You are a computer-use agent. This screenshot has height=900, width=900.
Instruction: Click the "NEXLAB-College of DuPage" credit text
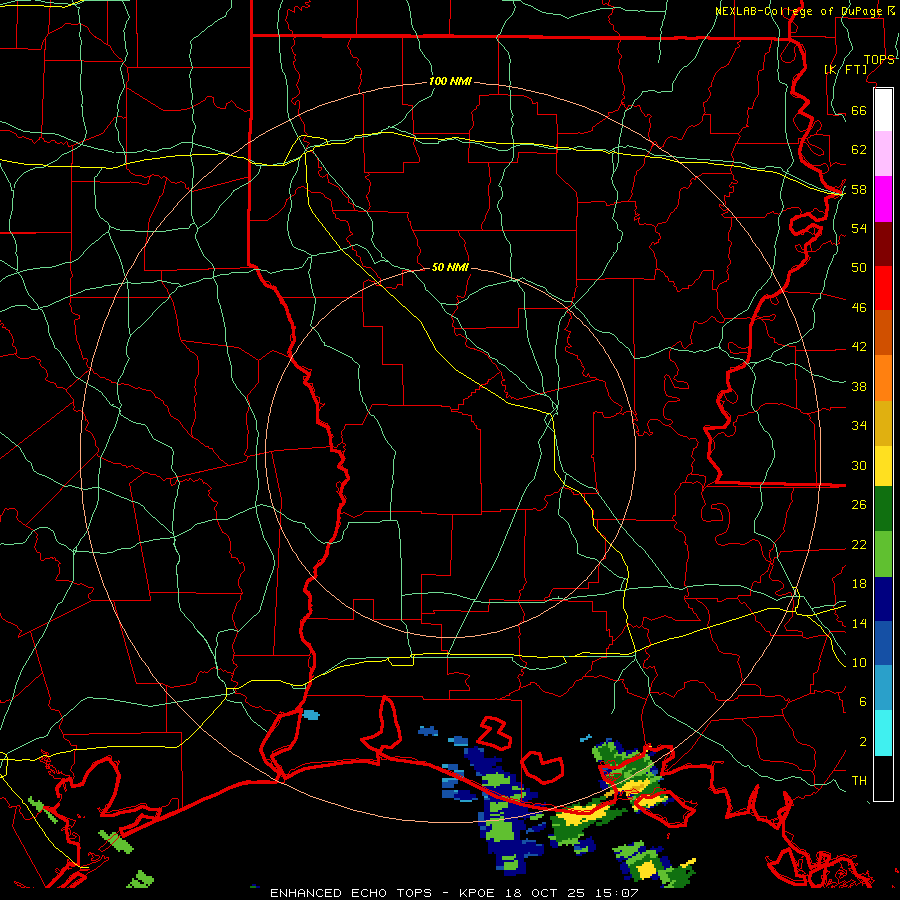click(800, 11)
